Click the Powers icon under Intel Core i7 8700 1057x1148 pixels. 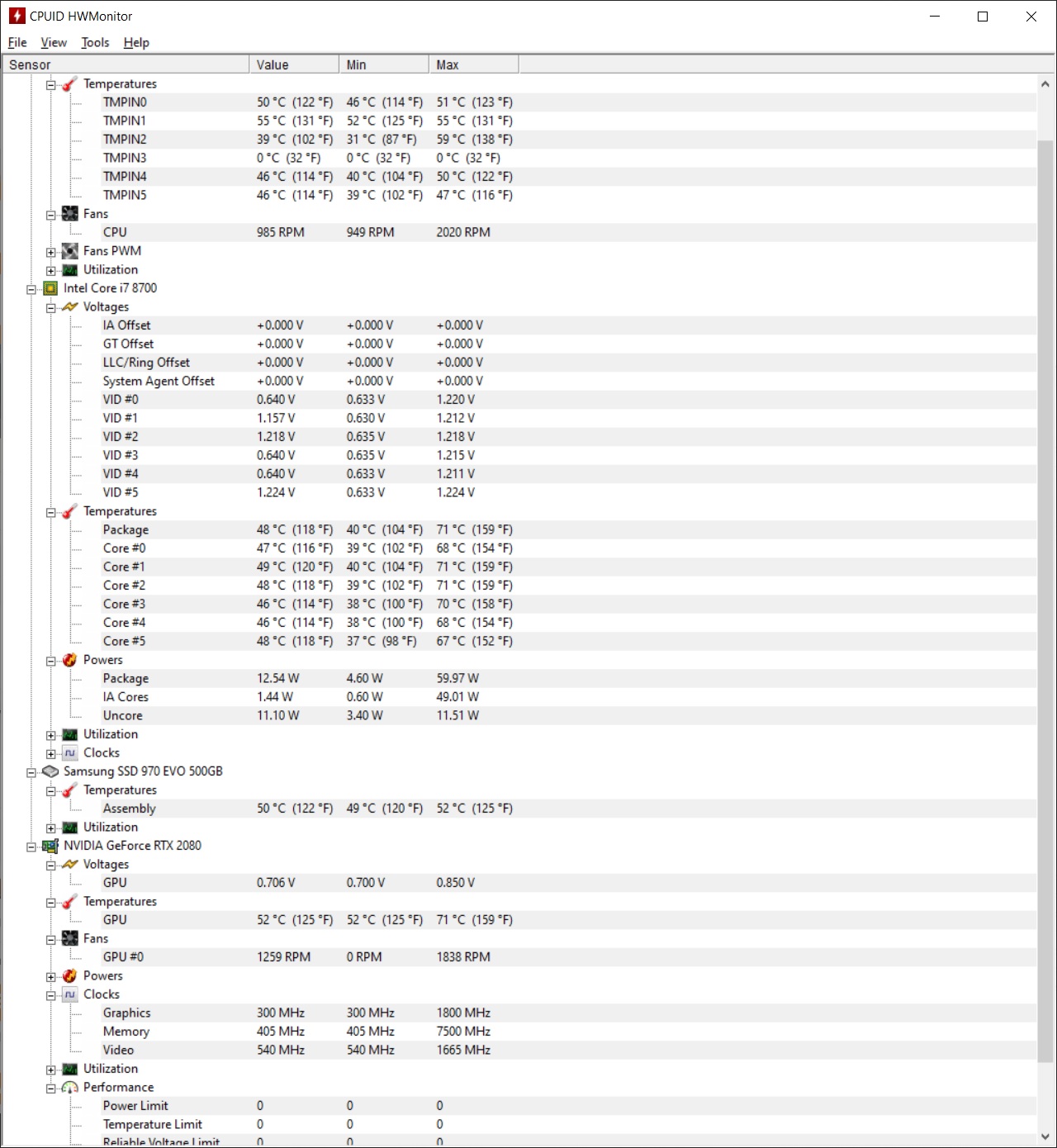click(70, 660)
